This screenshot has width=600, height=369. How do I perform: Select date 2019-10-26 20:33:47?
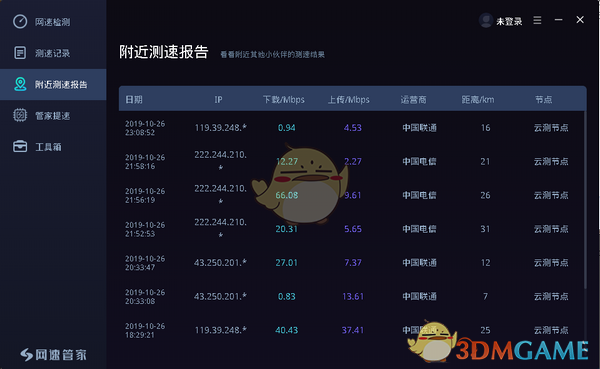145,263
